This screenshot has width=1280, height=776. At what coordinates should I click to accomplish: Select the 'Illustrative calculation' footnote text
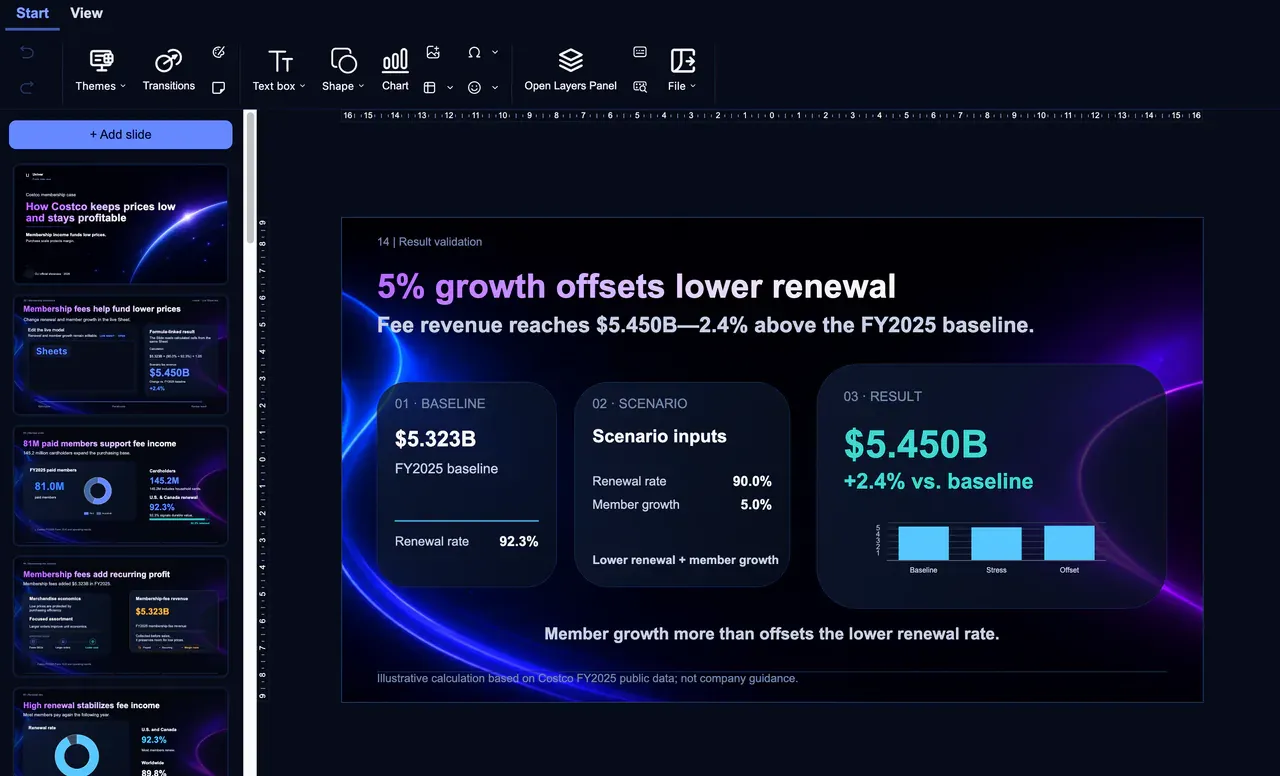587,678
